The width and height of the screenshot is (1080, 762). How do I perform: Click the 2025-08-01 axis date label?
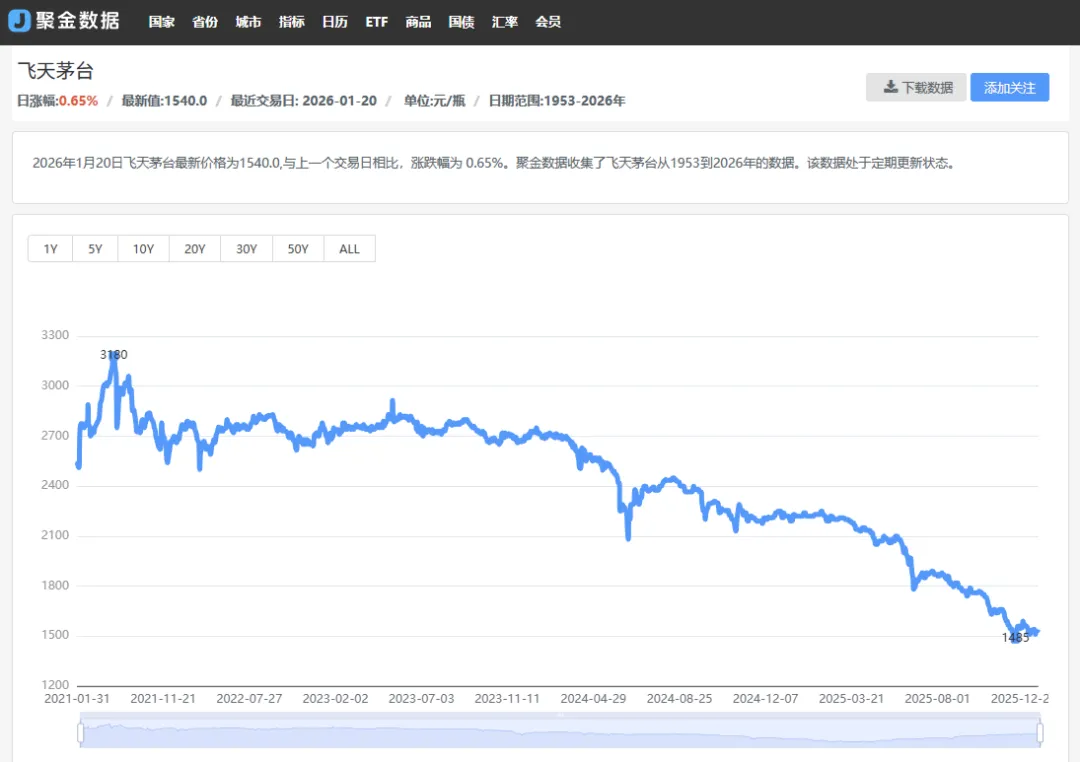[x=937, y=699]
